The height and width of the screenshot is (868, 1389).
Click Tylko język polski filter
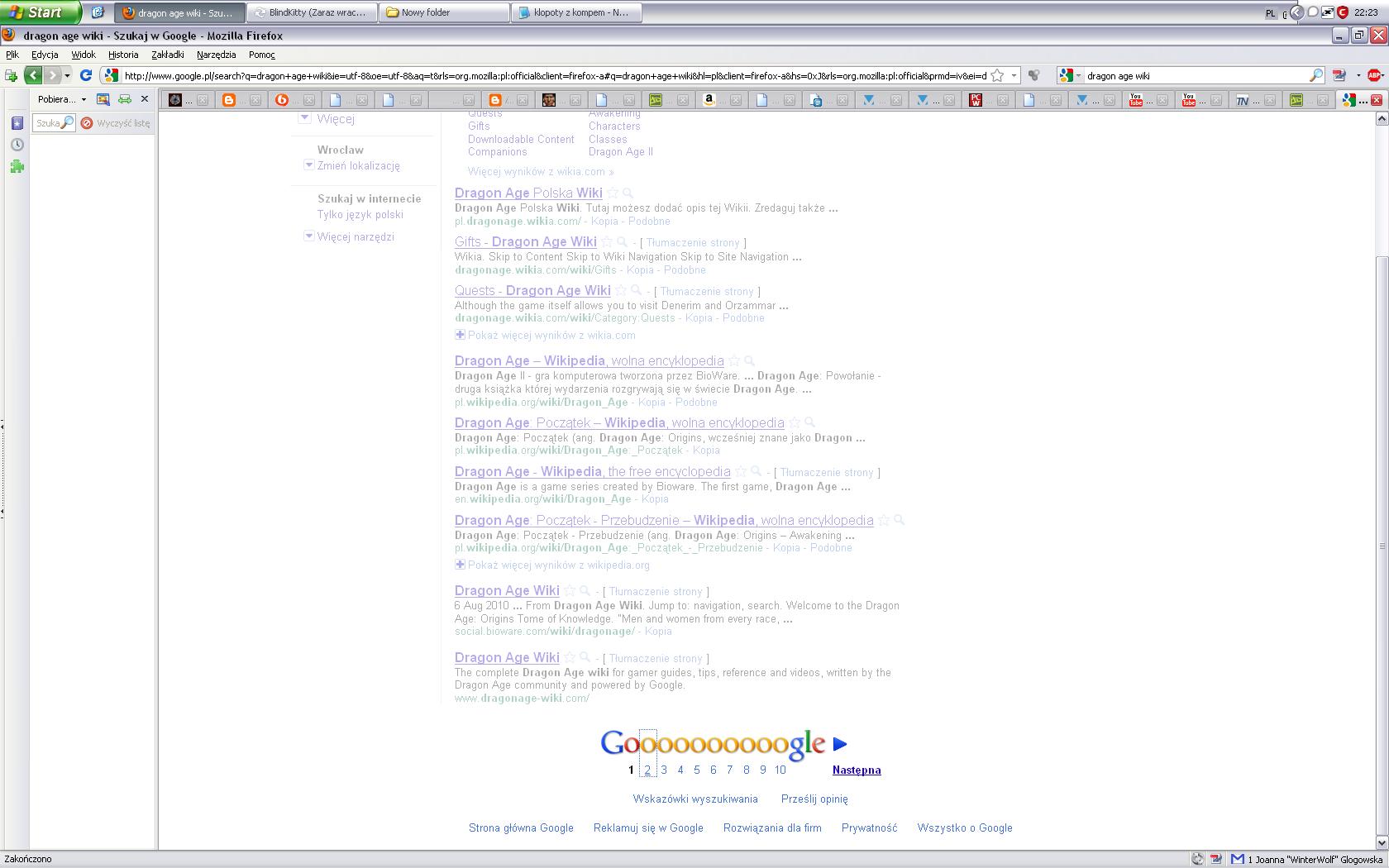tap(360, 214)
